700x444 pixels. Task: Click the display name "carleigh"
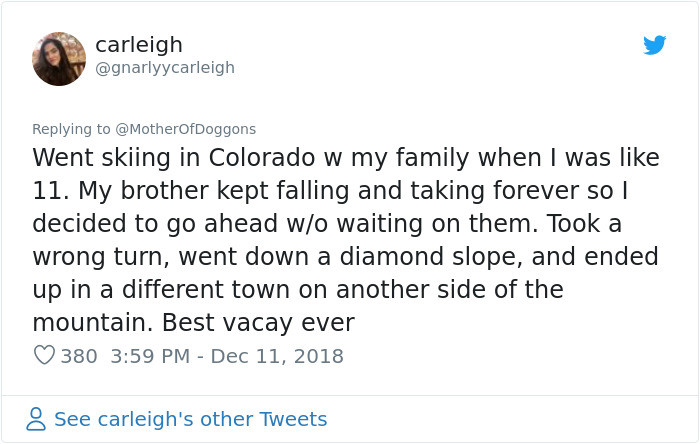click(139, 45)
